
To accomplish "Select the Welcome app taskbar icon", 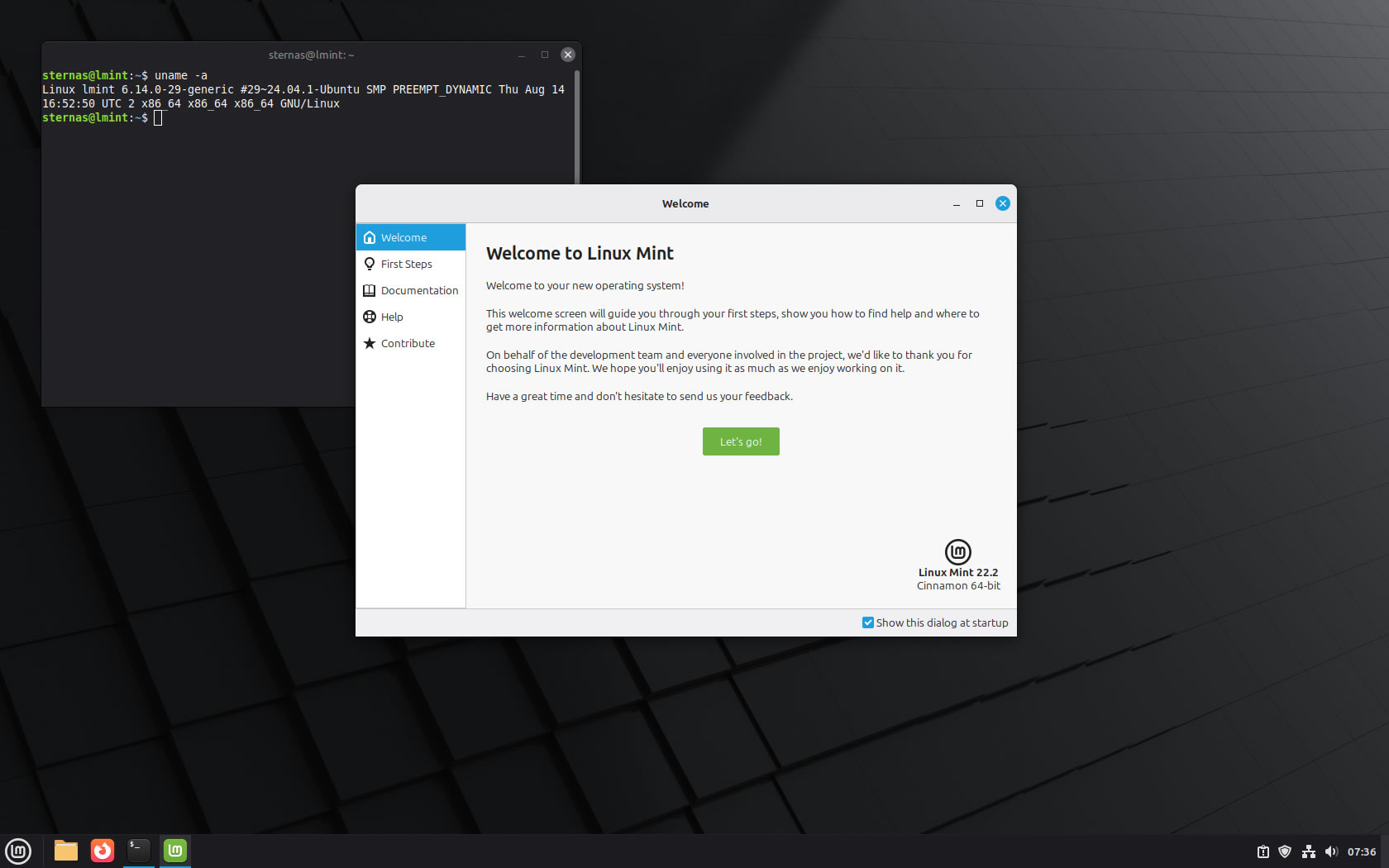I will click(x=175, y=851).
